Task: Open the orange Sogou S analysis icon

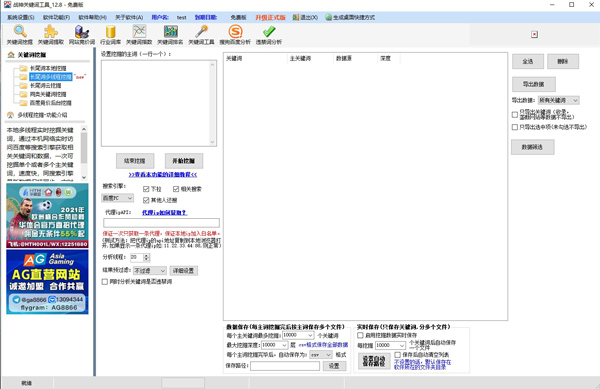Action: pyautogui.click(x=235, y=31)
